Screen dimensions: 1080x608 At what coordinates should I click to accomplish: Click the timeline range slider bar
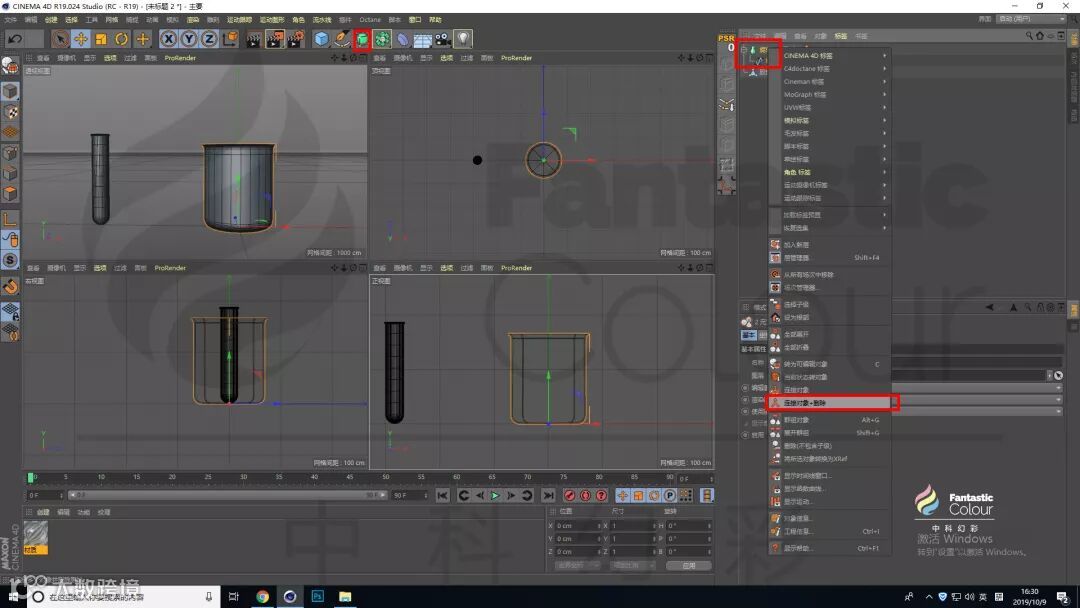pyautogui.click(x=227, y=496)
